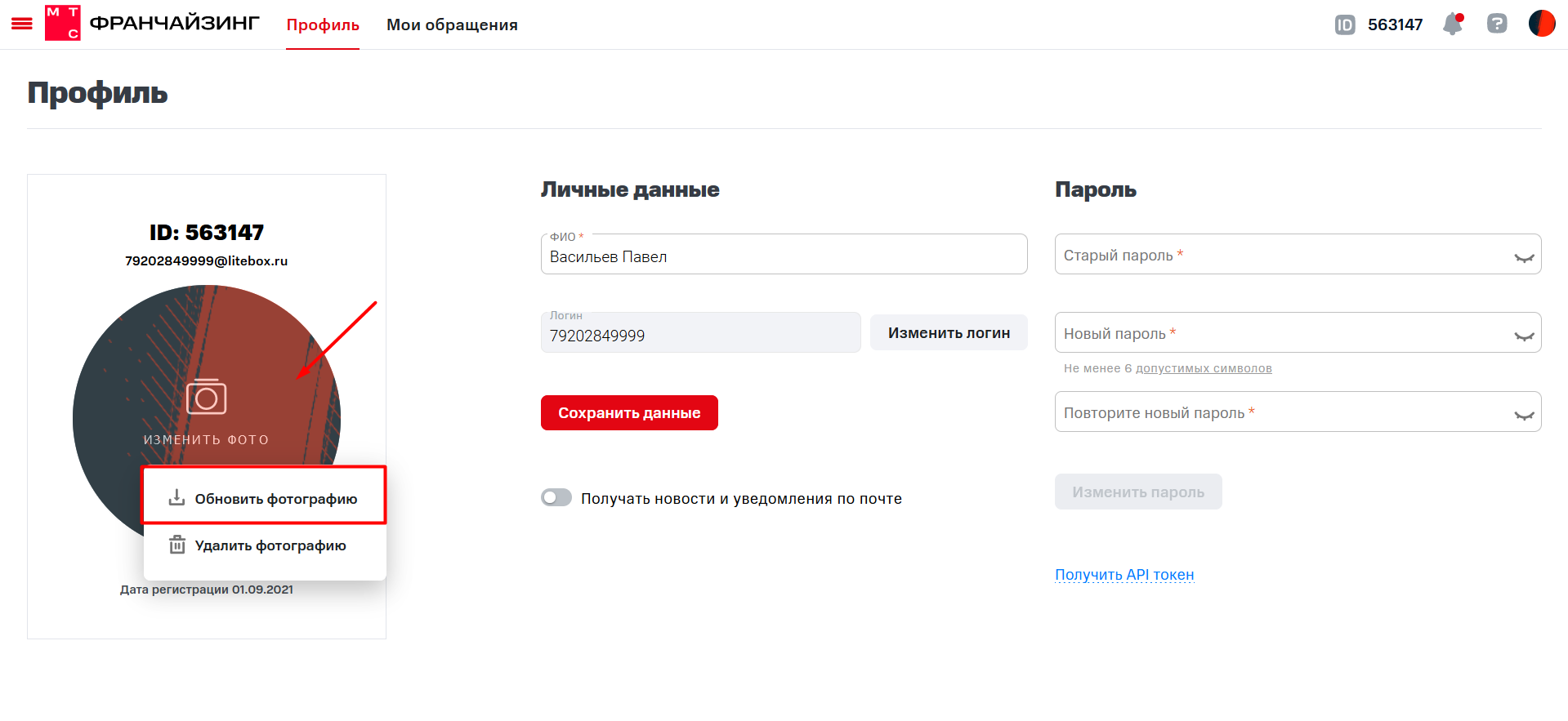Focus the Старый пароль field
The image size is (1568, 721).
click(1298, 254)
